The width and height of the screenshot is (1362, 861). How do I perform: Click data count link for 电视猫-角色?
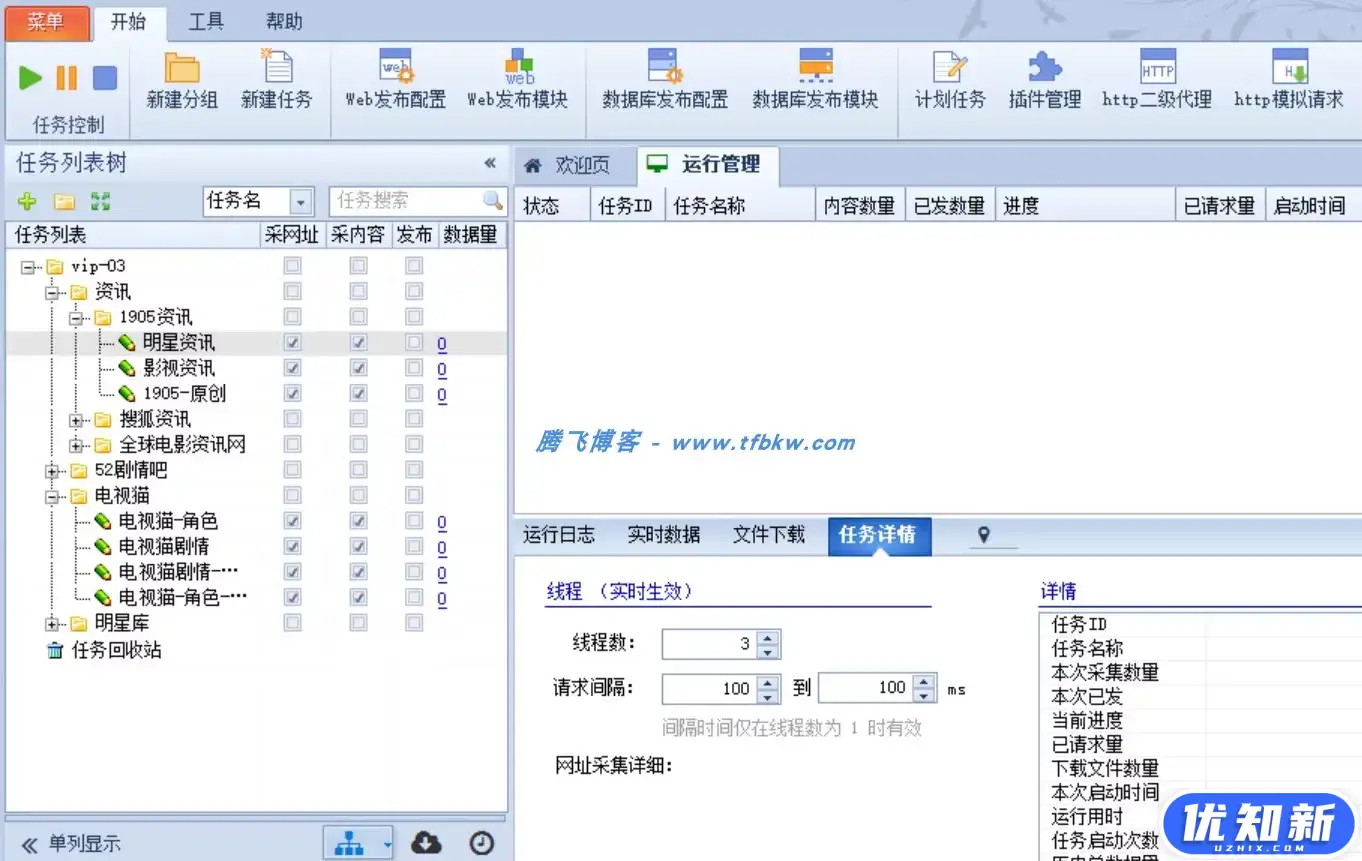pyautogui.click(x=442, y=522)
